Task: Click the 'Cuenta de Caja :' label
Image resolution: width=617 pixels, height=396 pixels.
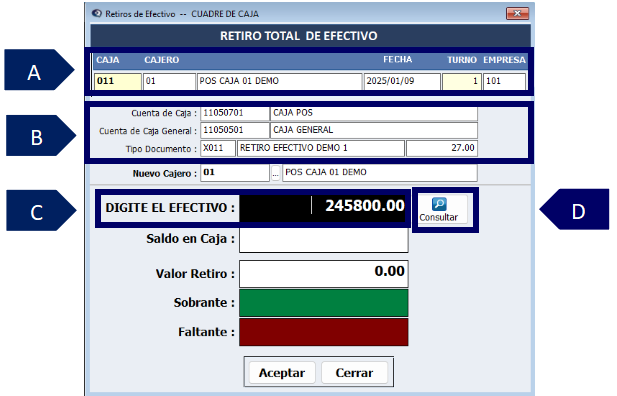Action: (x=164, y=113)
